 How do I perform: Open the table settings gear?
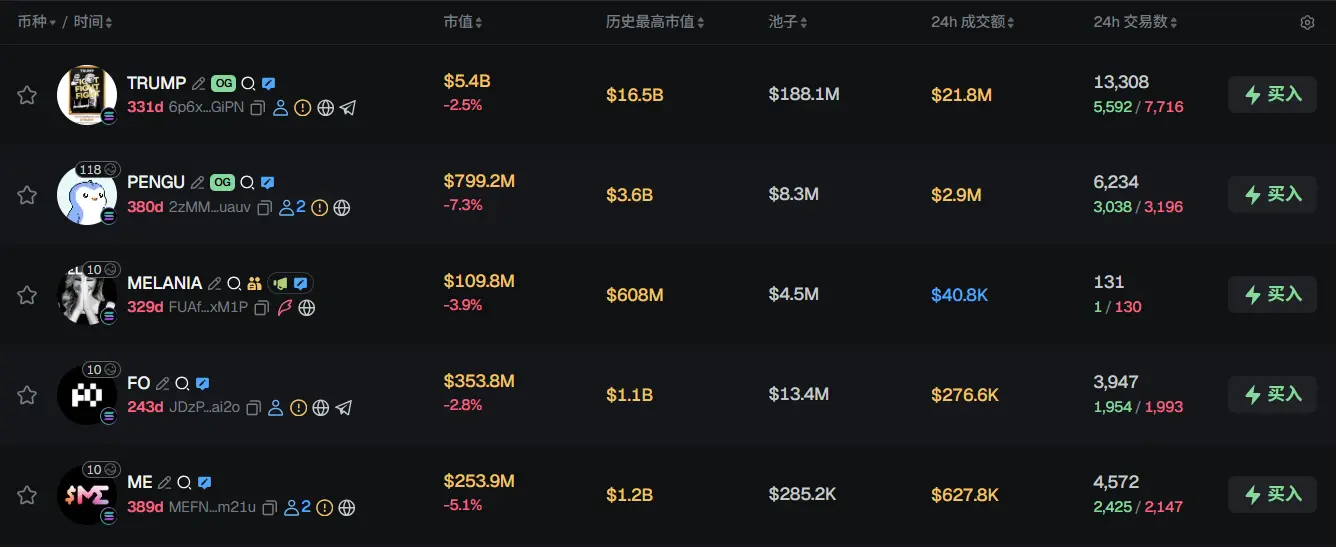(x=1307, y=23)
